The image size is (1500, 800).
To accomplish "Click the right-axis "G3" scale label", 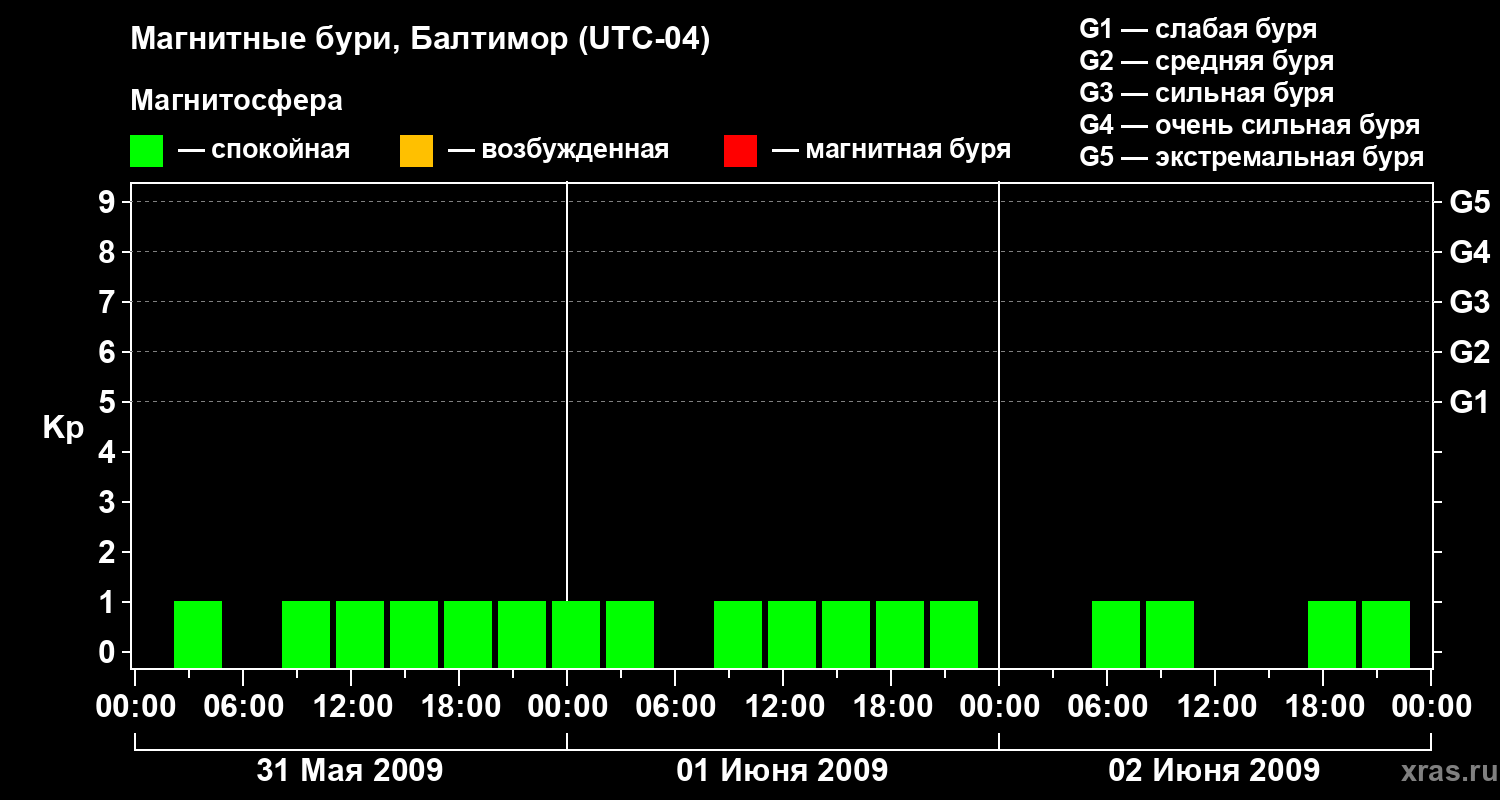I will click(1469, 302).
